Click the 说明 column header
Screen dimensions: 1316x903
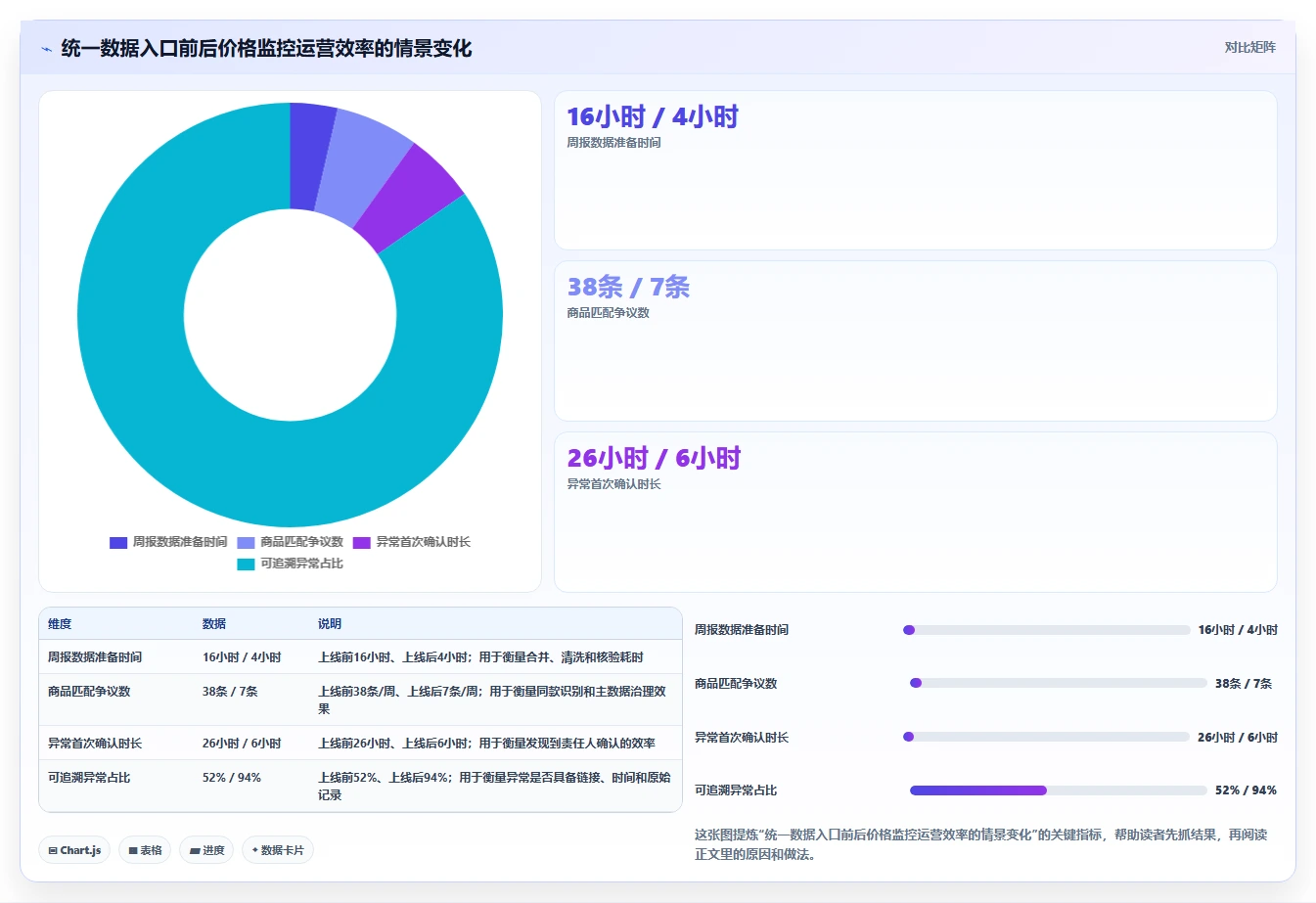(x=330, y=624)
